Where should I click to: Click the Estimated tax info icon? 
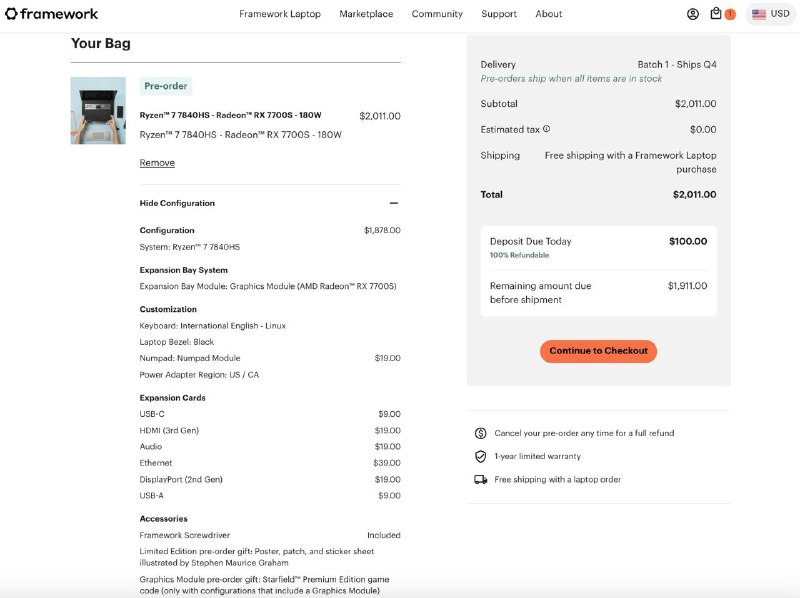coord(546,129)
